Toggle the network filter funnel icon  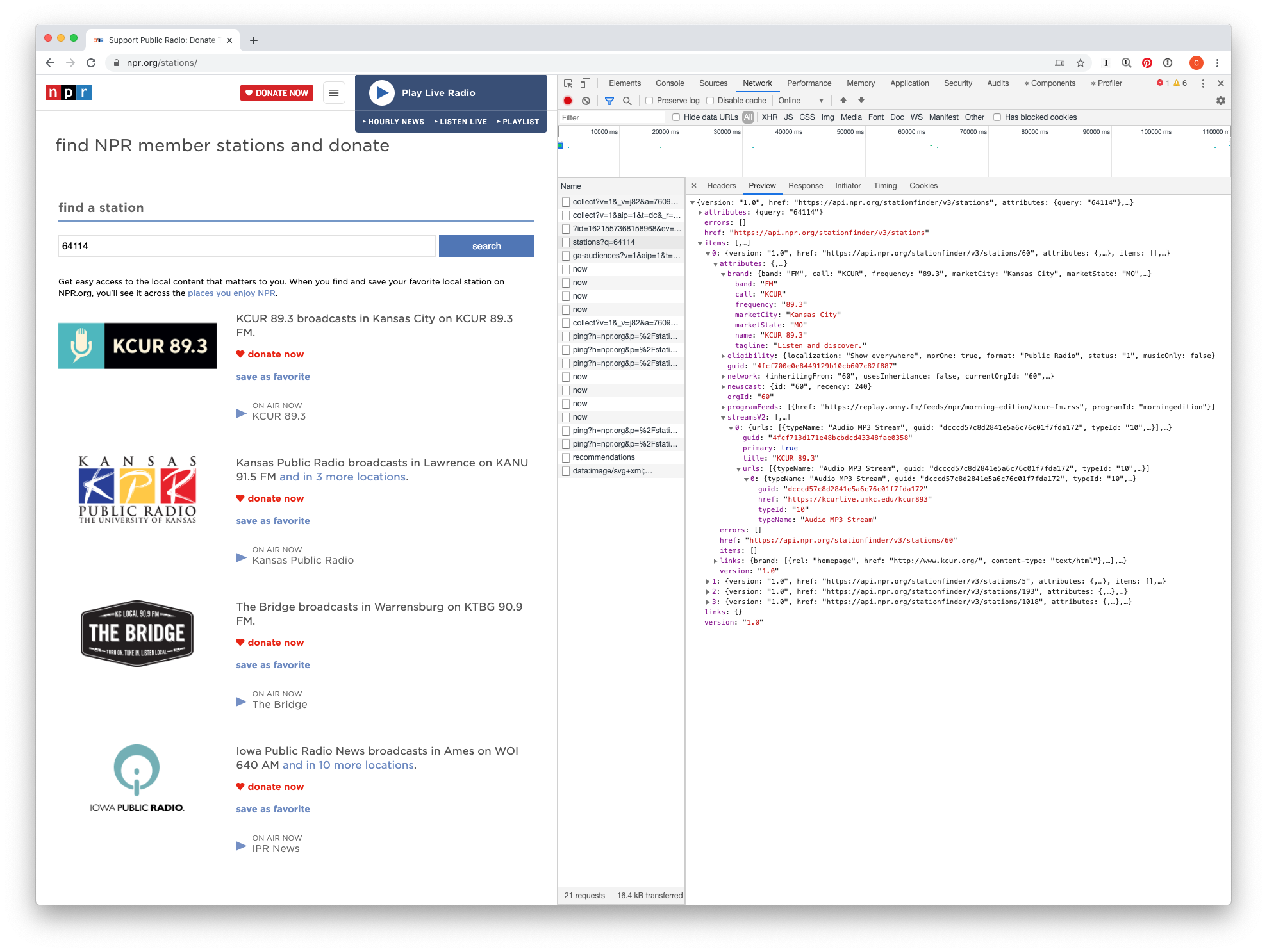(609, 101)
